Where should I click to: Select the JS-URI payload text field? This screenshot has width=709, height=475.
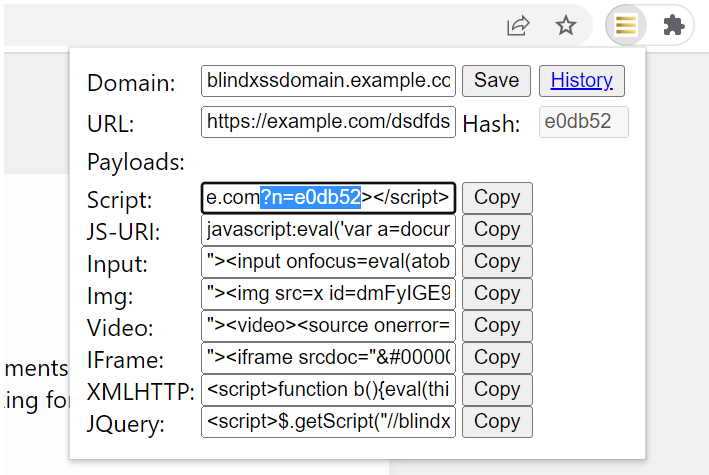(x=328, y=230)
